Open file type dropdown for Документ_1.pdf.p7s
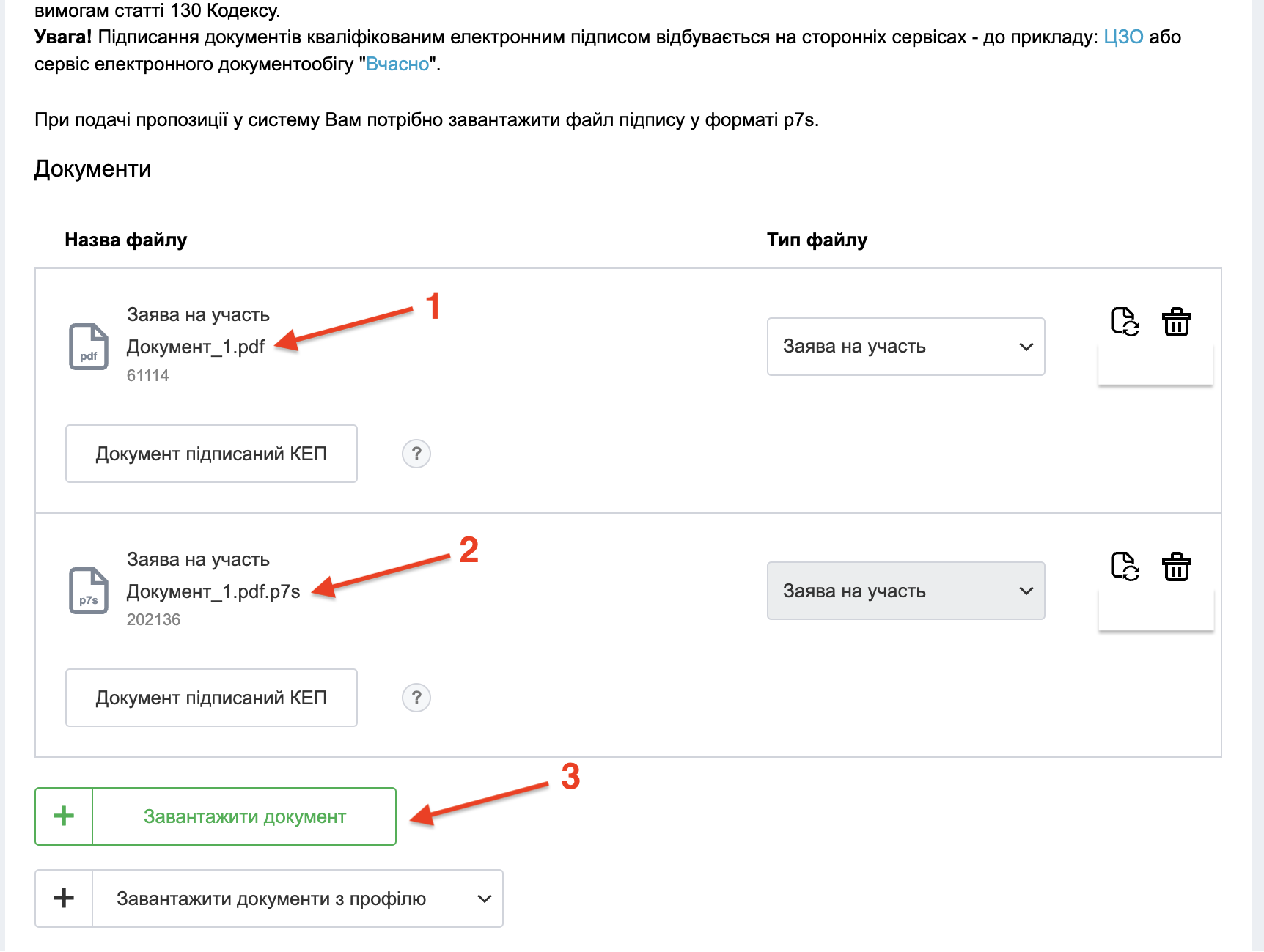The image size is (1264, 952). tap(905, 591)
